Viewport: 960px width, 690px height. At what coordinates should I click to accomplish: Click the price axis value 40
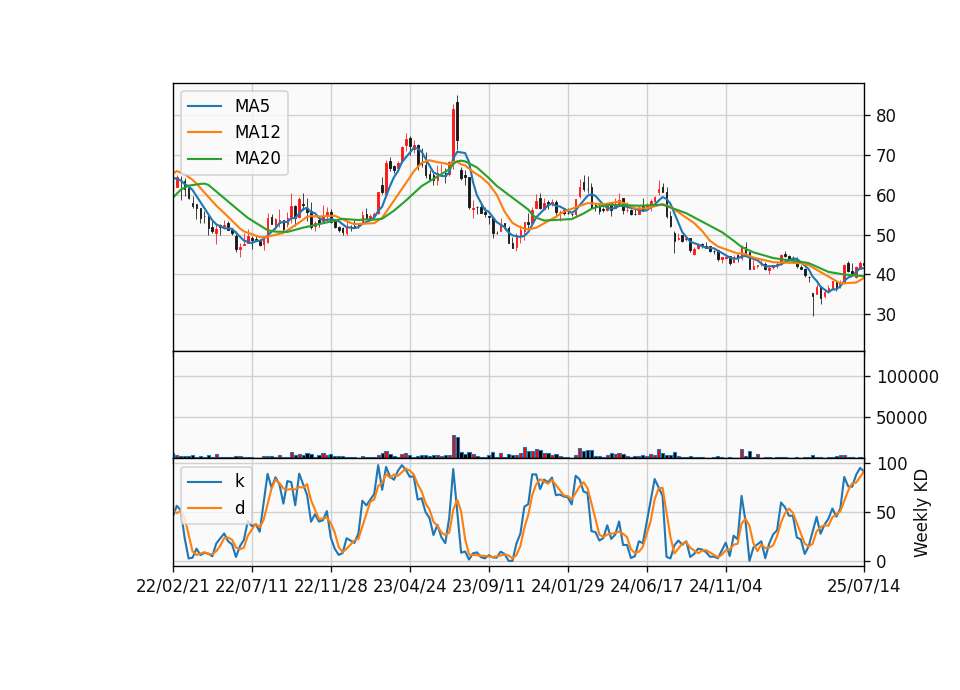[885, 275]
